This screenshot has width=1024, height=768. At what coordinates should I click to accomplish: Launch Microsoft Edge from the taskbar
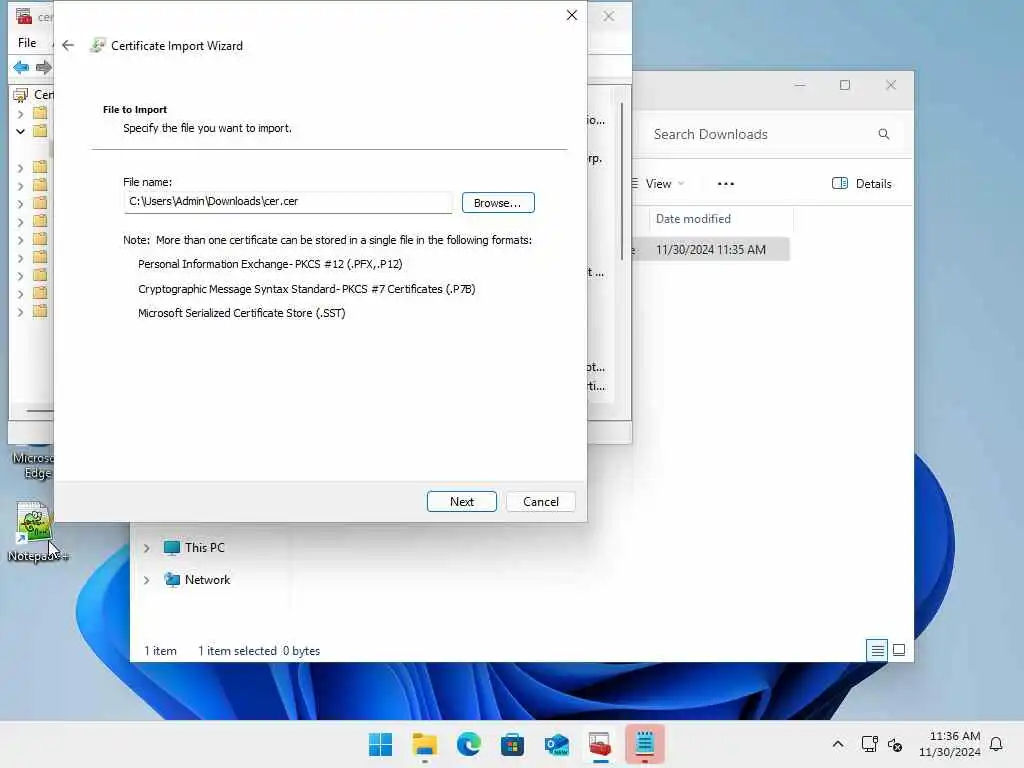(469, 744)
